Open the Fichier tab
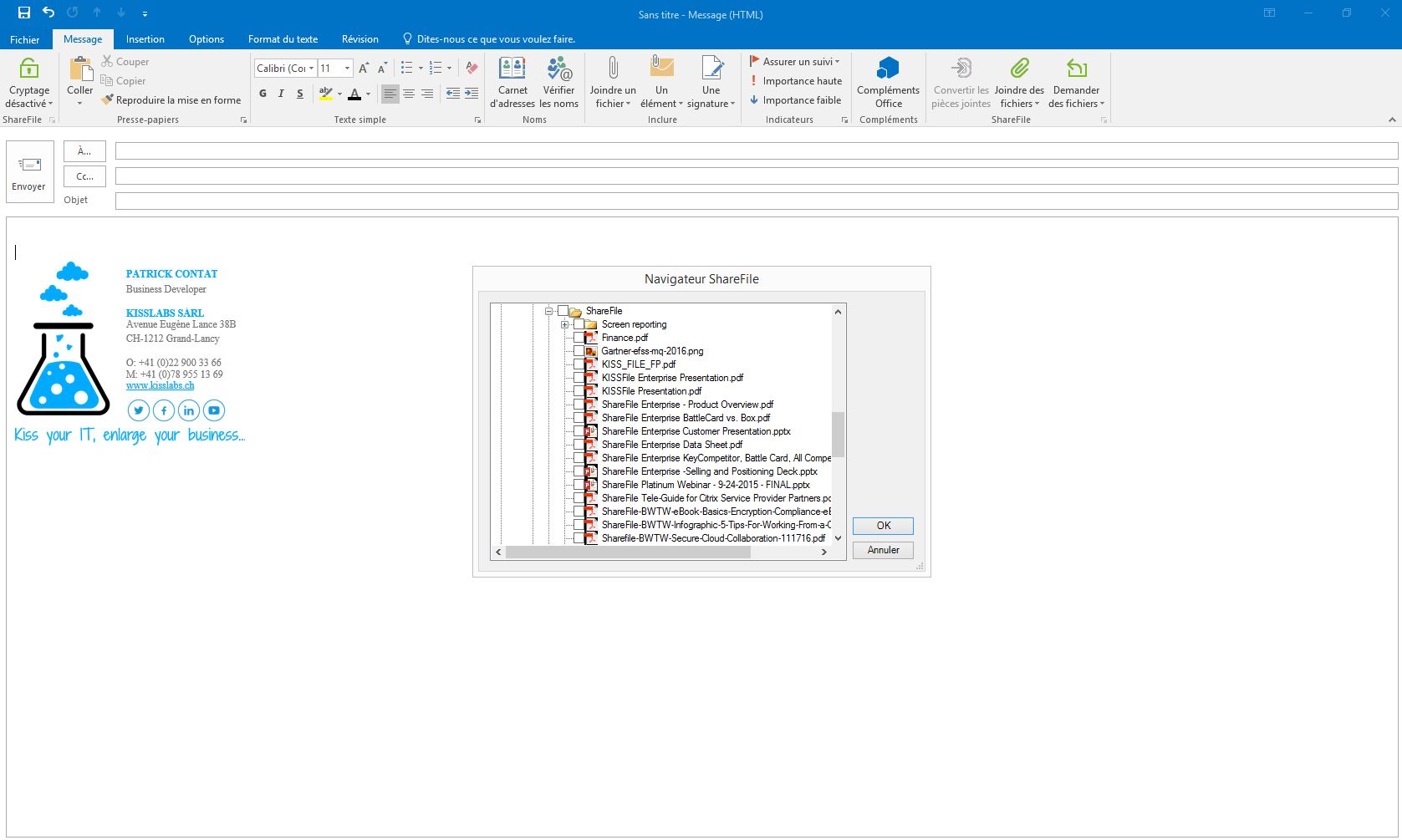 coord(25,39)
